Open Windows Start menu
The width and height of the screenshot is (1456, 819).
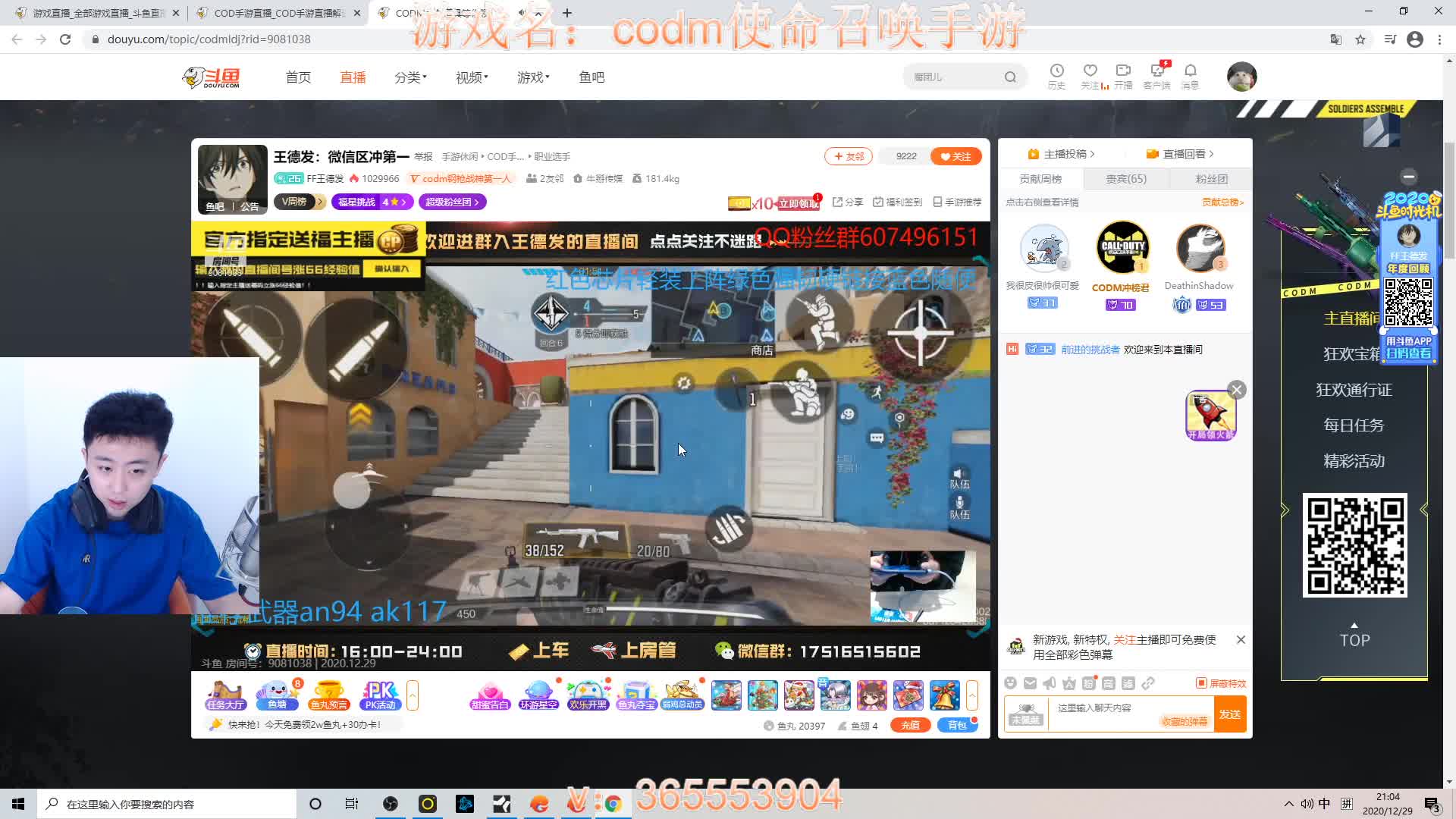[18, 804]
